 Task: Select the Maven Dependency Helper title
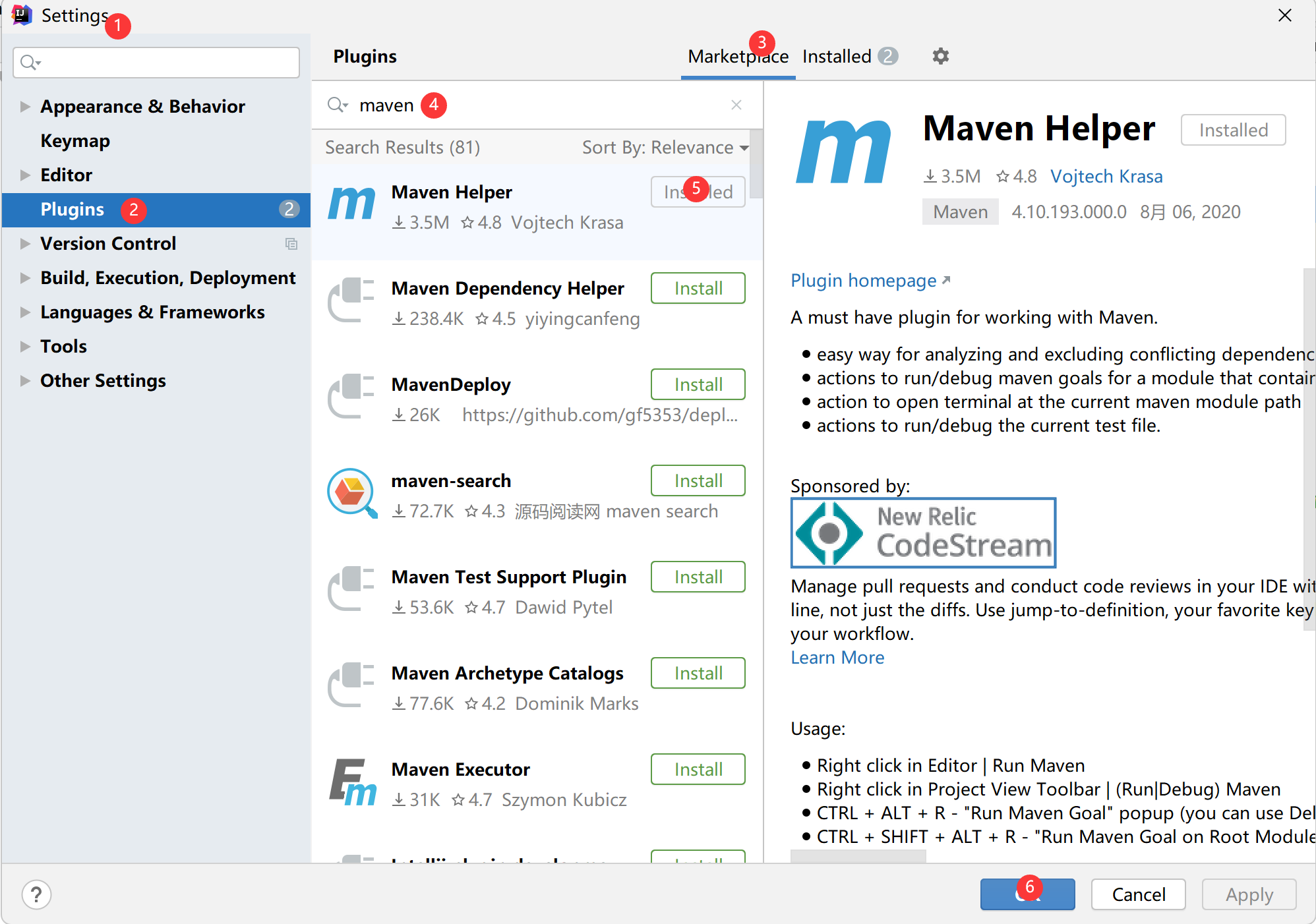click(x=507, y=289)
